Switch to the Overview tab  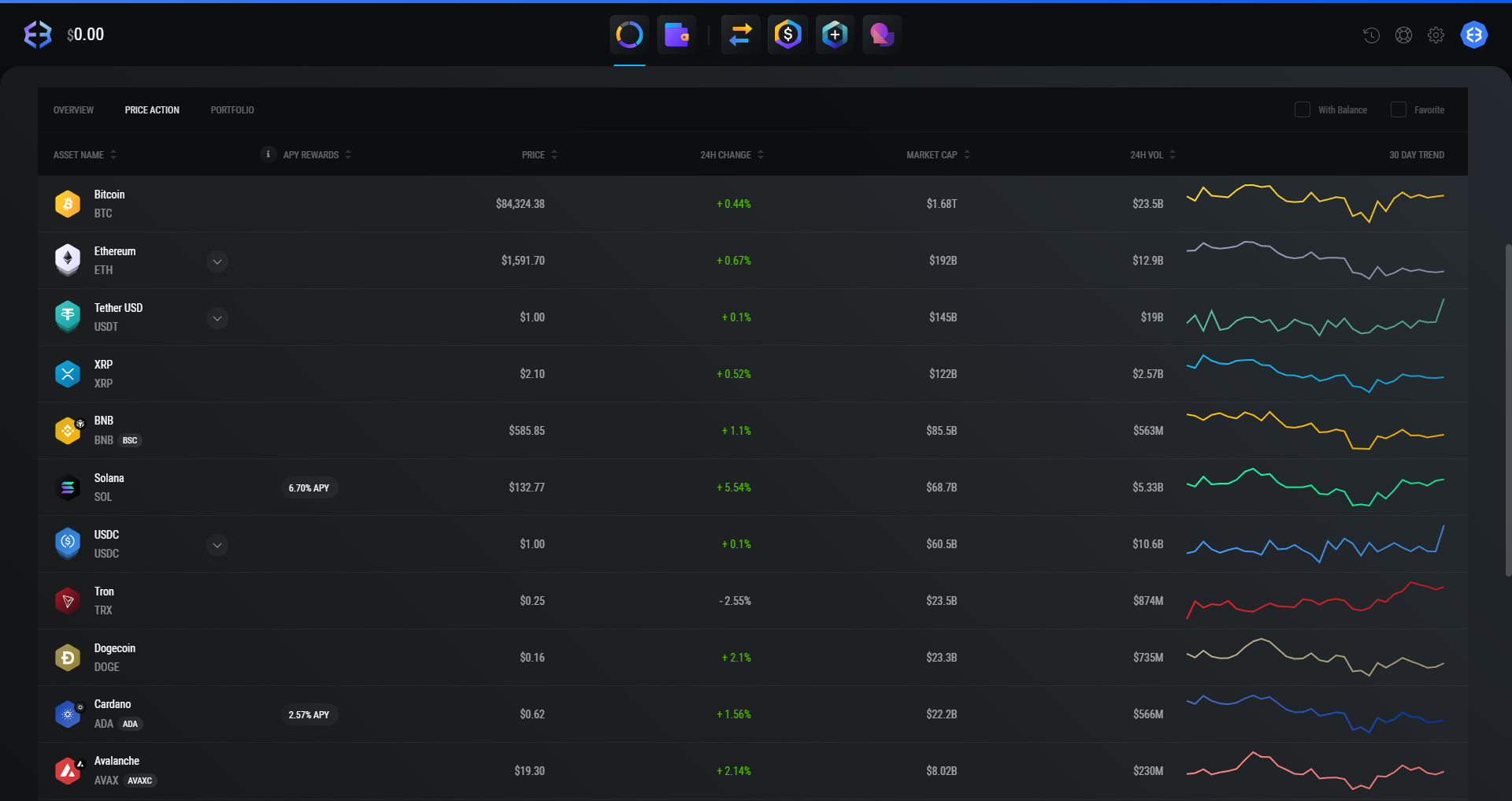coord(73,110)
